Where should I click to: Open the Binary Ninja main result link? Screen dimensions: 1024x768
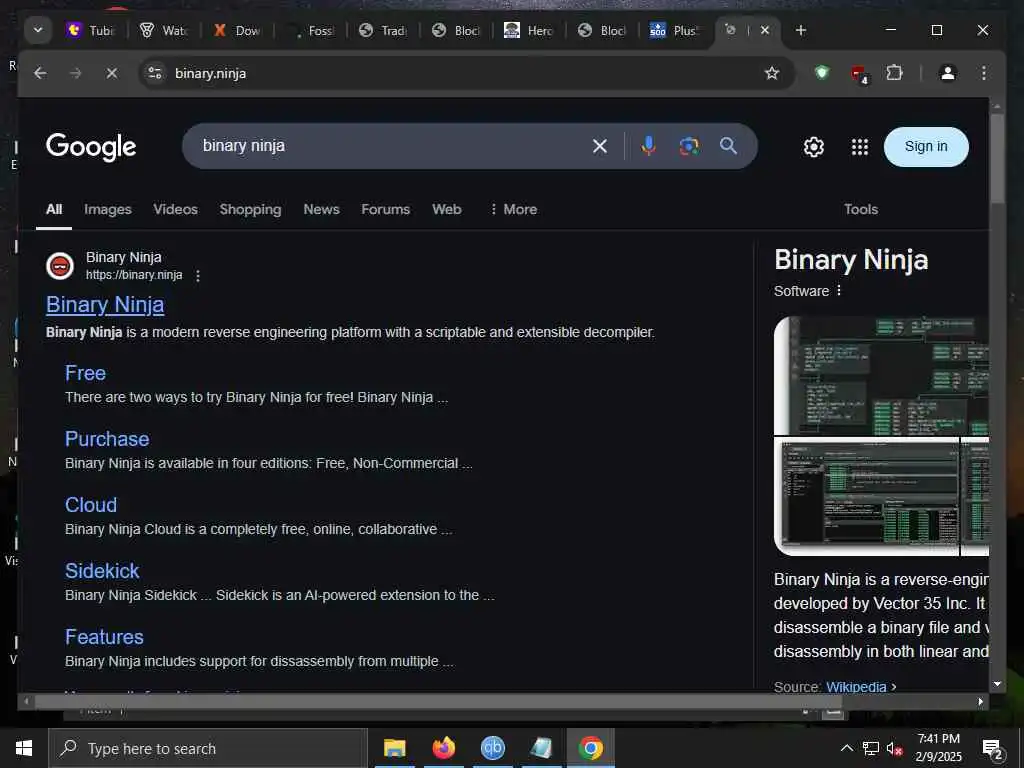coord(105,305)
